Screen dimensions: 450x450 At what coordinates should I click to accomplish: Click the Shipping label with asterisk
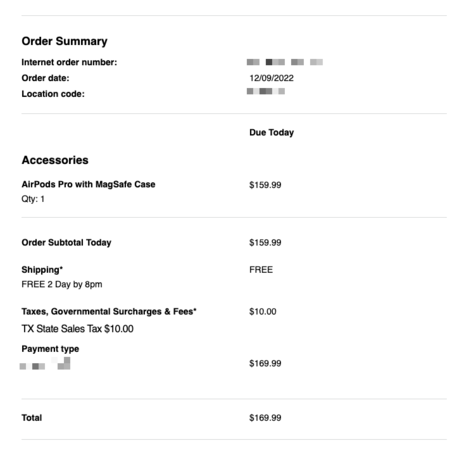pos(42,270)
